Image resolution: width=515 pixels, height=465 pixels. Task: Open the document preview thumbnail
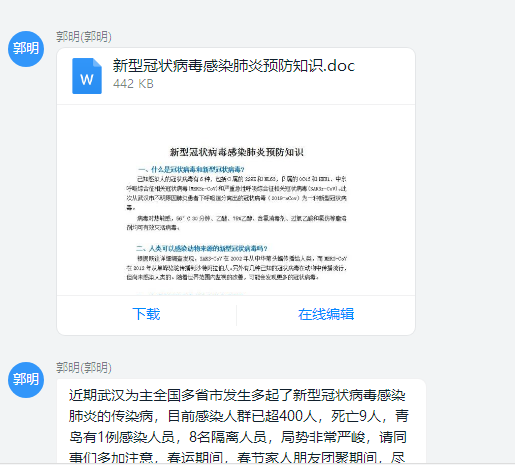pyautogui.click(x=236, y=200)
